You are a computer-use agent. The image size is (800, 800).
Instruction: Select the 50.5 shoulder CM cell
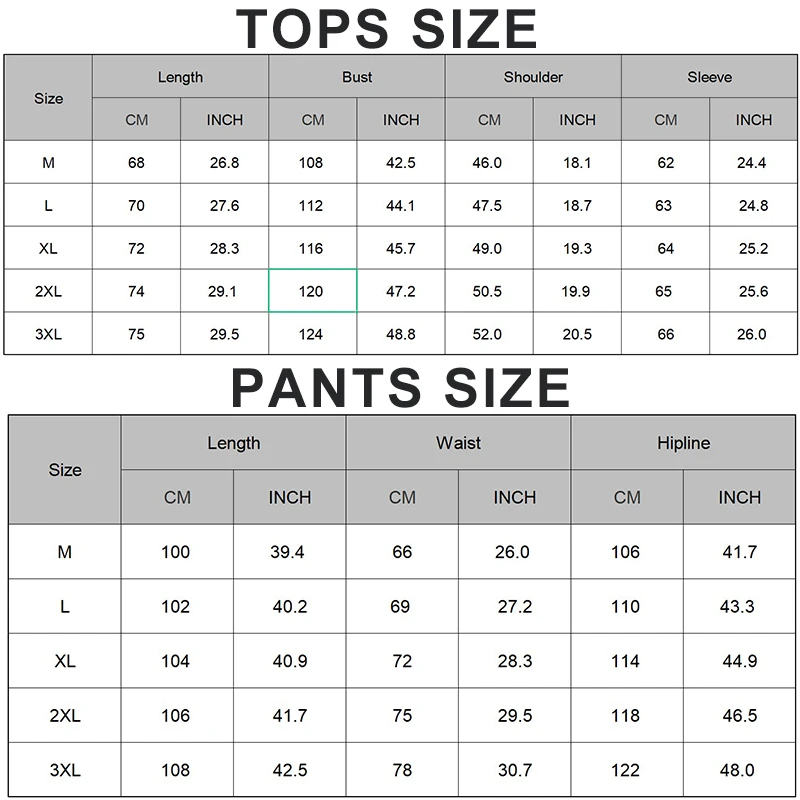click(489, 291)
